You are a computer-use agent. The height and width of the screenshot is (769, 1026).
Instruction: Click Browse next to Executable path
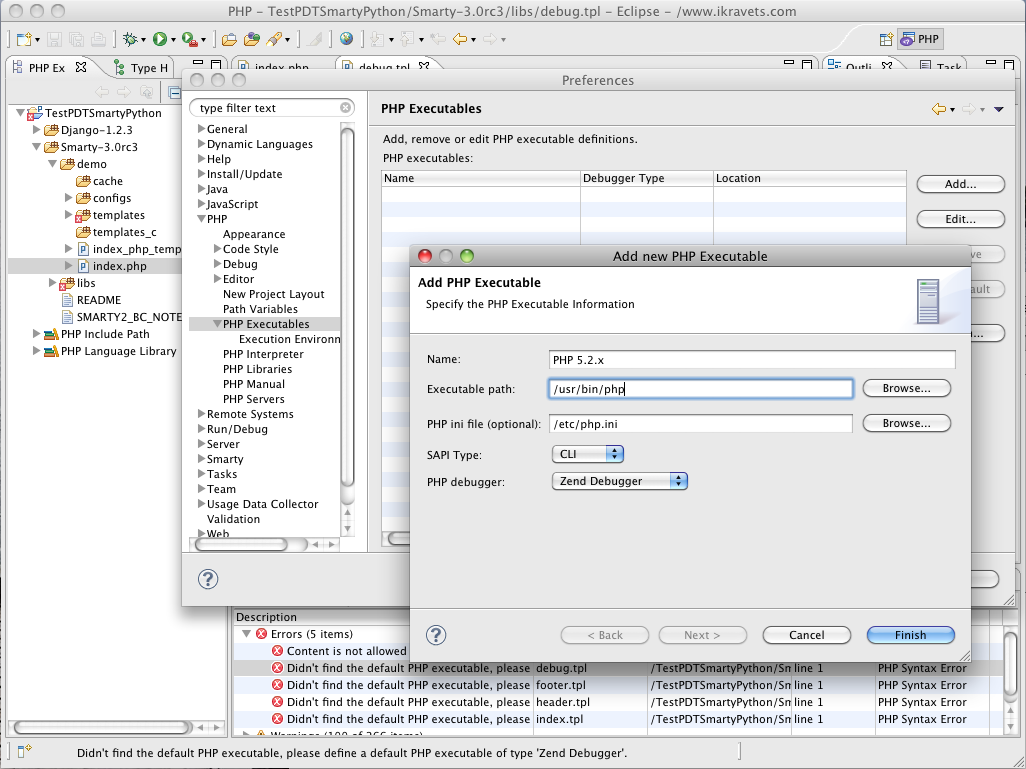pyautogui.click(x=906, y=388)
